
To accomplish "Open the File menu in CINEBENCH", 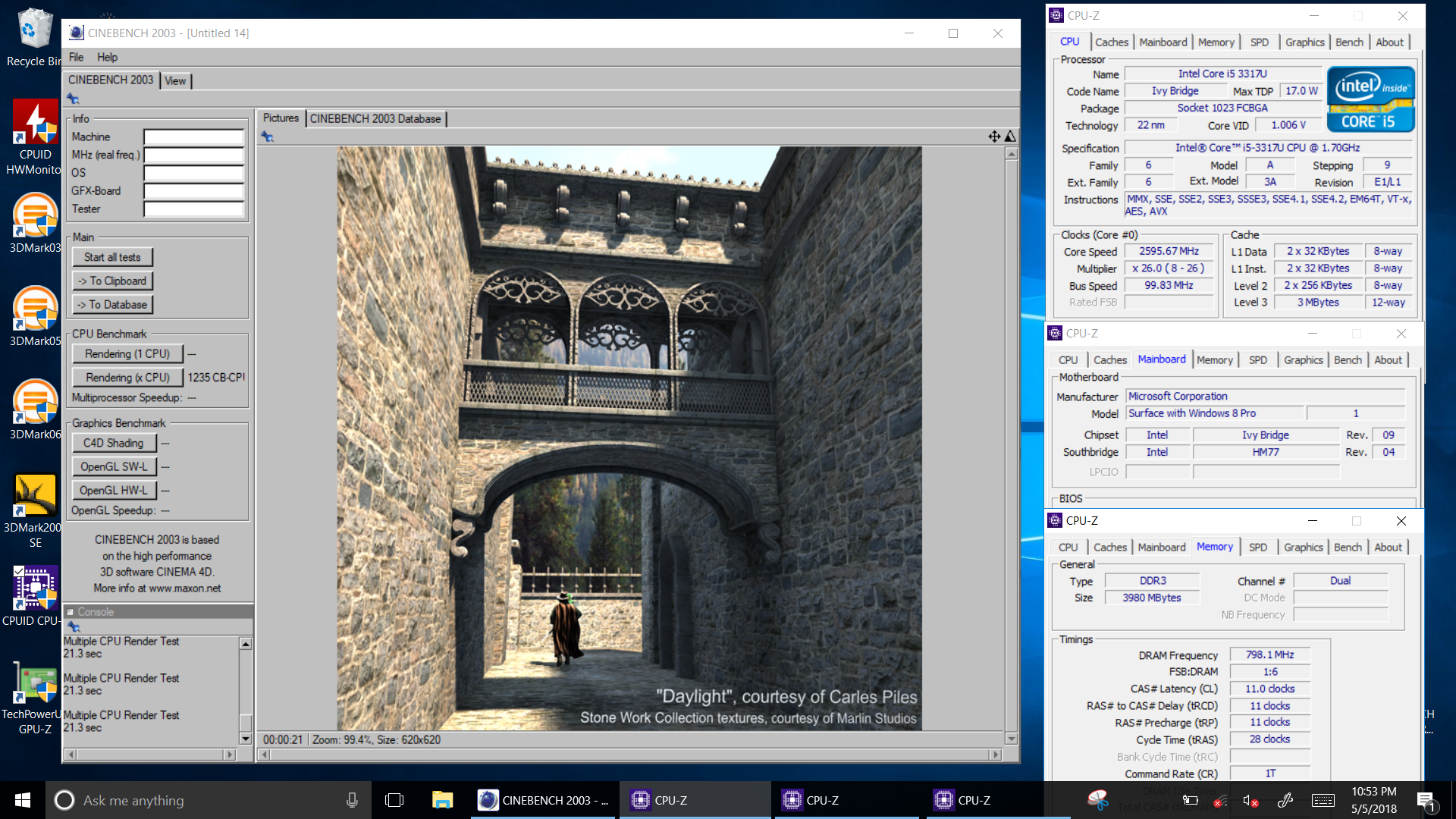I will click(76, 57).
